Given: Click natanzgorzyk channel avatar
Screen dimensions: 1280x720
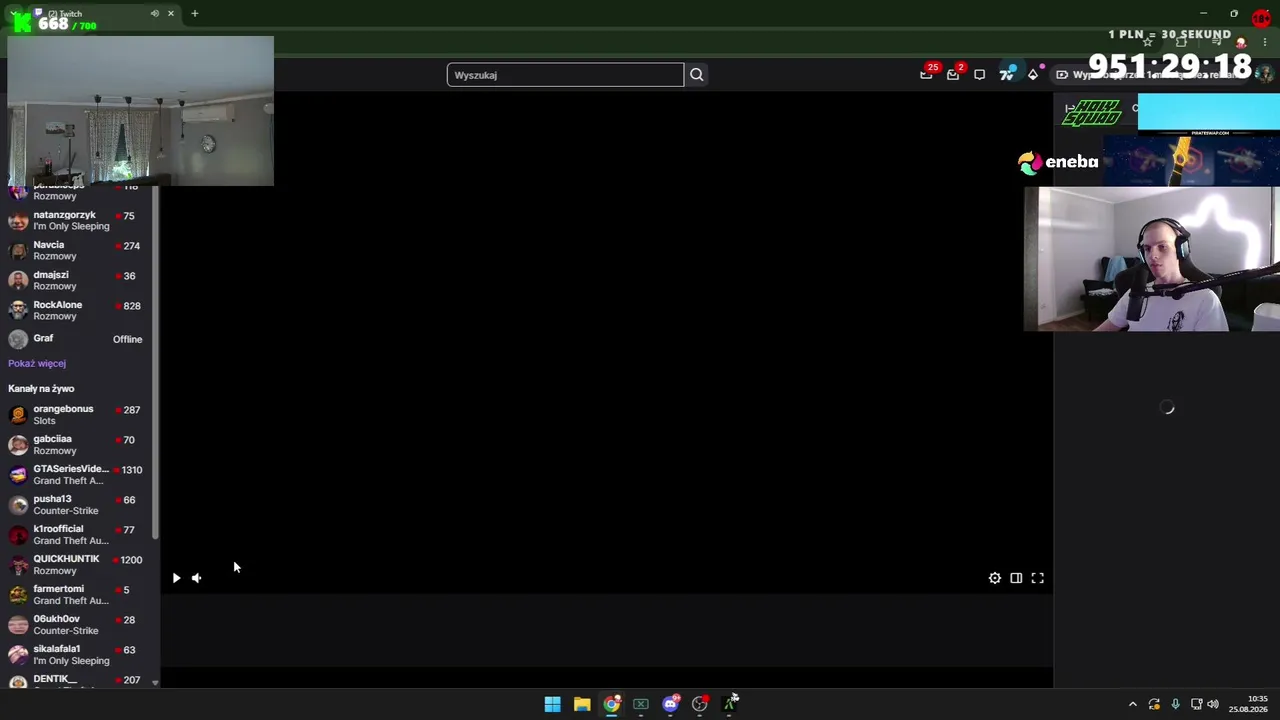Looking at the screenshot, I should [18, 220].
